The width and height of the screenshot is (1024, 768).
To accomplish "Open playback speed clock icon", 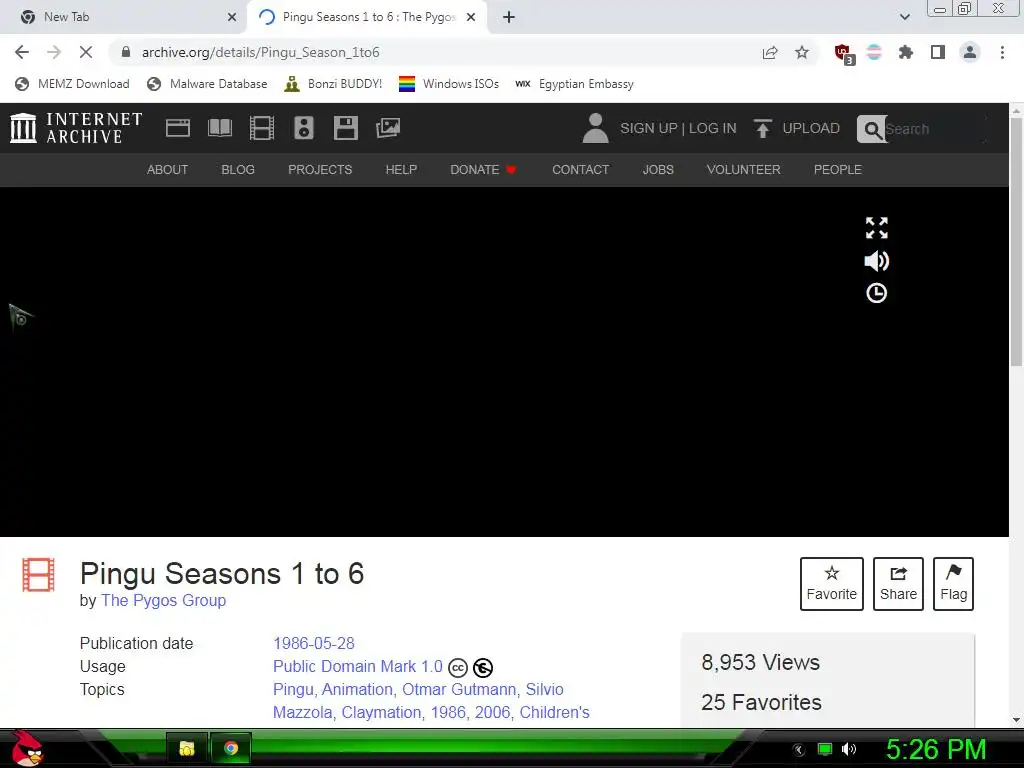I will pyautogui.click(x=876, y=293).
